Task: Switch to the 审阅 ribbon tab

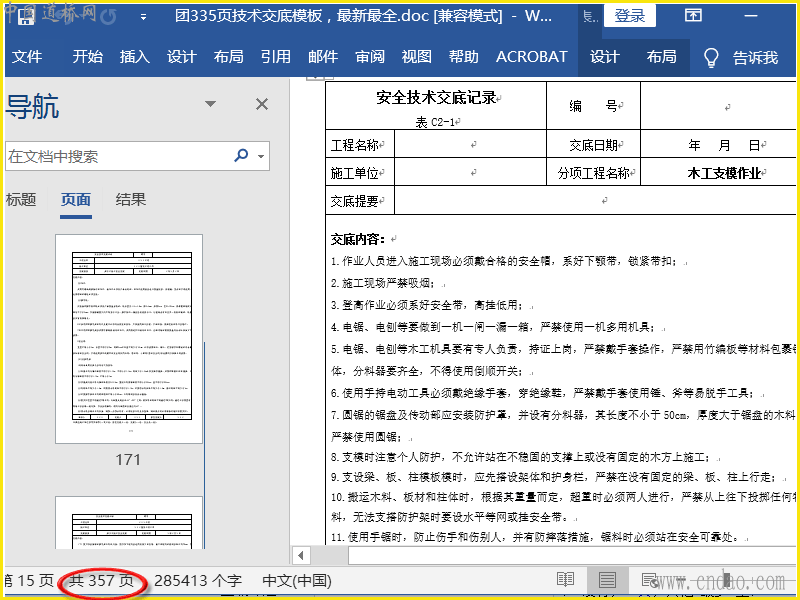Action: 369,57
